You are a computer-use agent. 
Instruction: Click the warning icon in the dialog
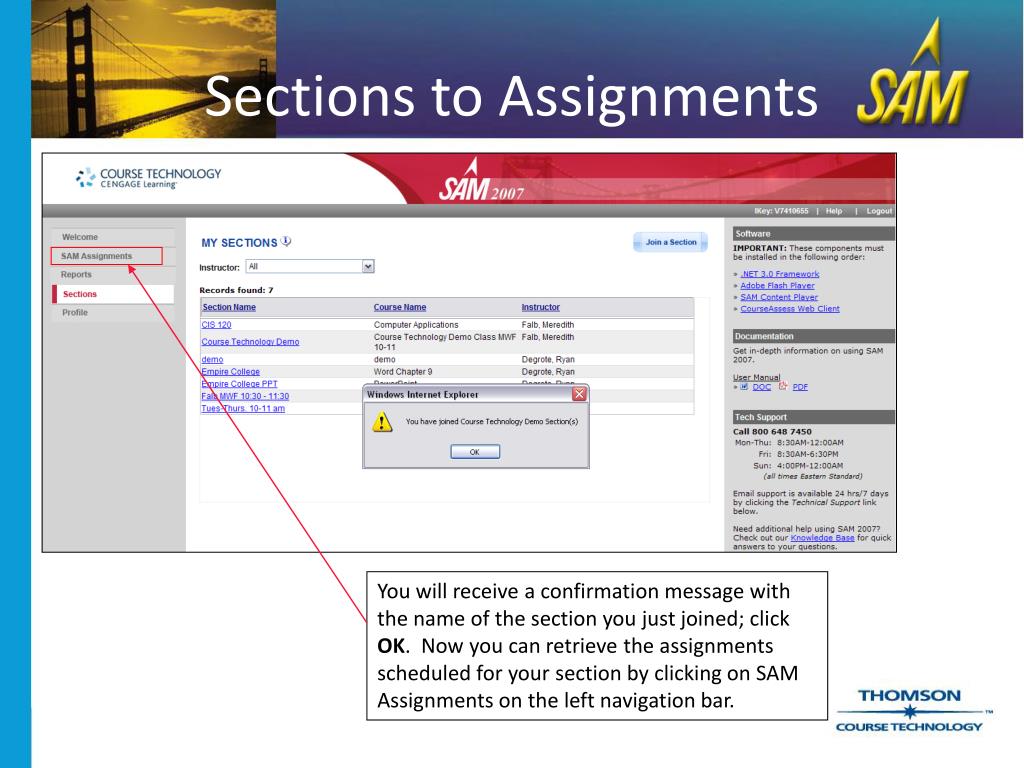tap(382, 422)
